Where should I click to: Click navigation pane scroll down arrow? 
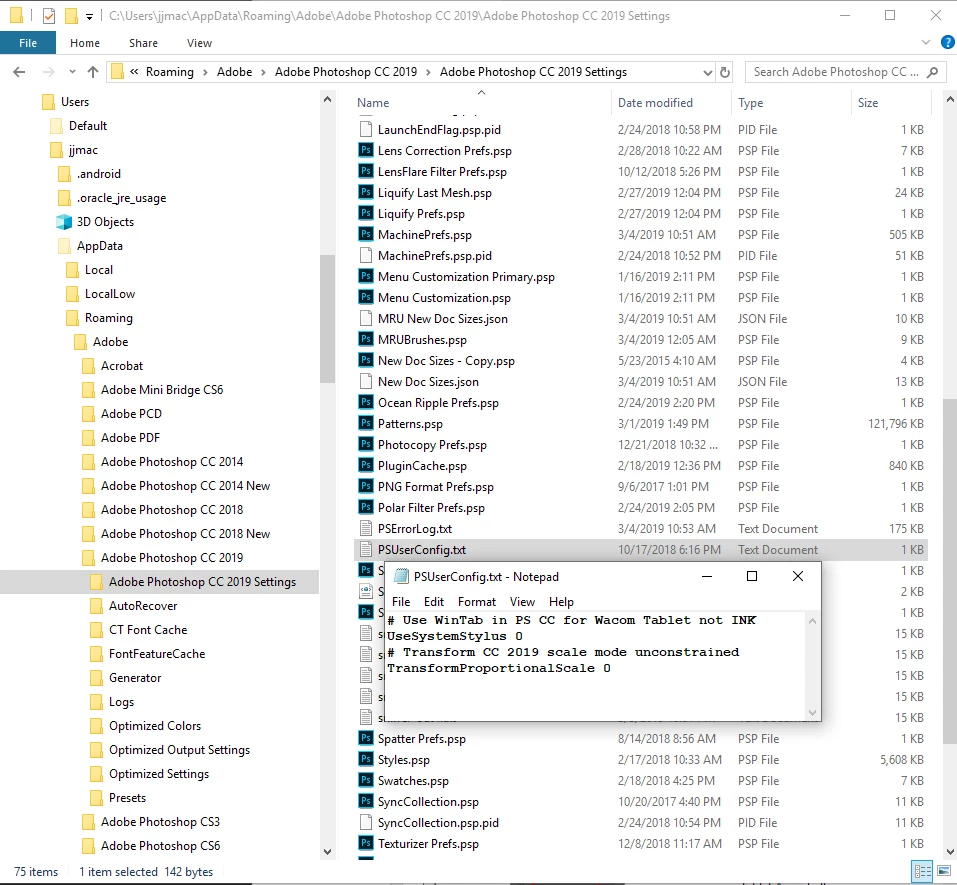pyautogui.click(x=328, y=851)
